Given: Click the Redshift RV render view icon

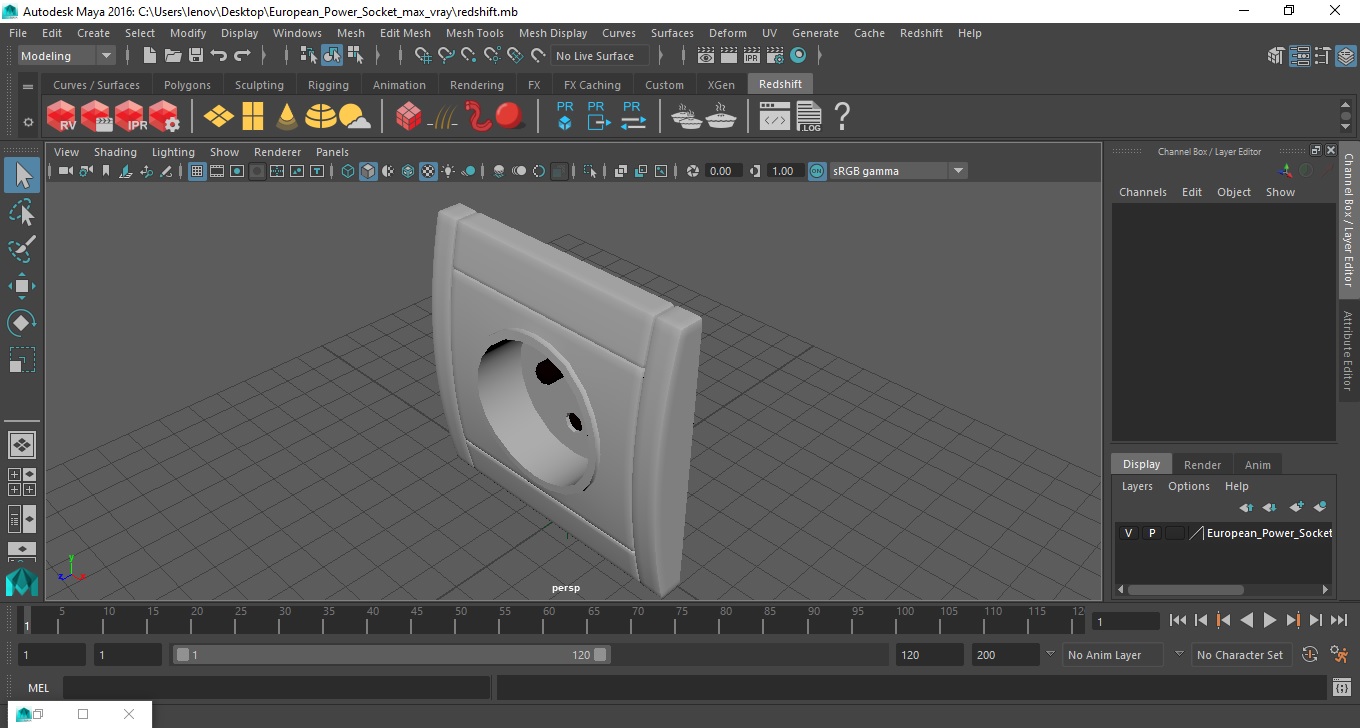Looking at the screenshot, I should [62, 117].
